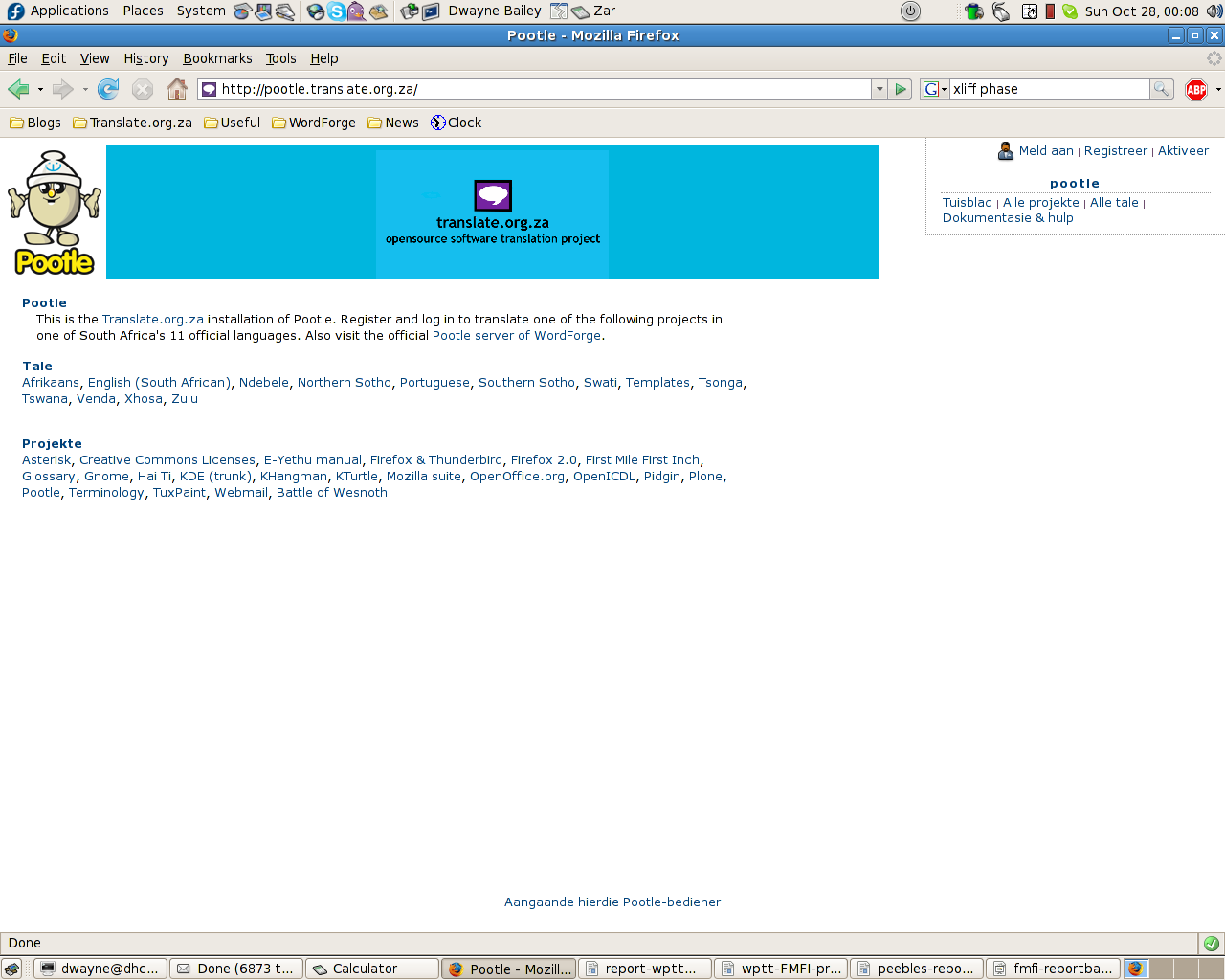Screen dimensions: 1225x980
Task: Launch the terminal icon in the top panel
Action: (x=431, y=11)
